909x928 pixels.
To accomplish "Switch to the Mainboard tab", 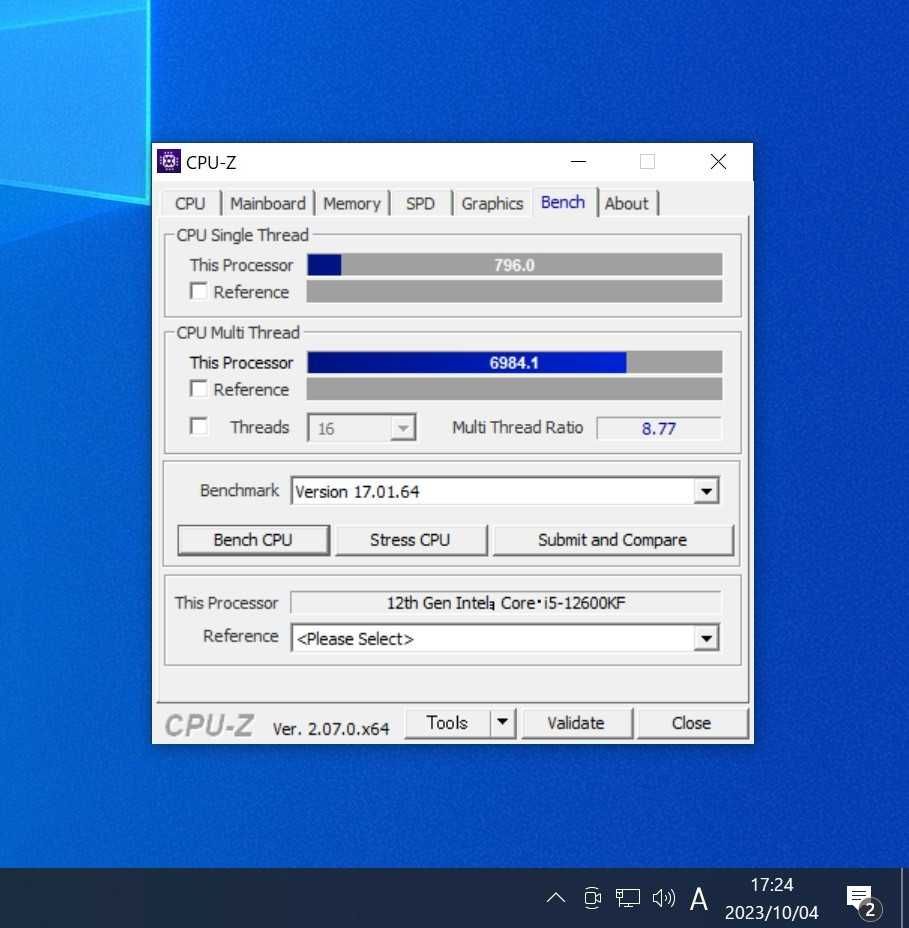I will (267, 204).
